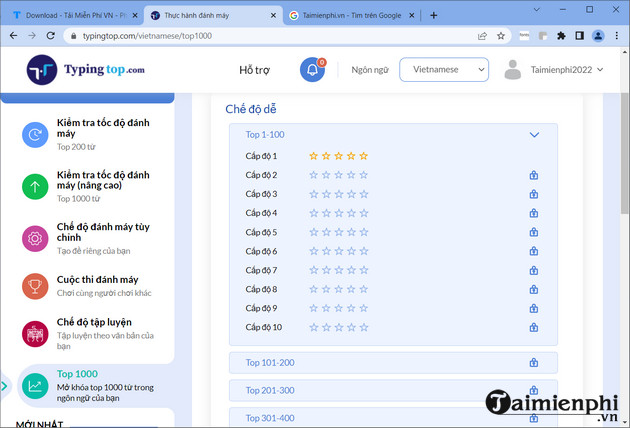The height and width of the screenshot is (428, 630).
Task: Click the typing speed test clock icon
Action: tap(35, 135)
